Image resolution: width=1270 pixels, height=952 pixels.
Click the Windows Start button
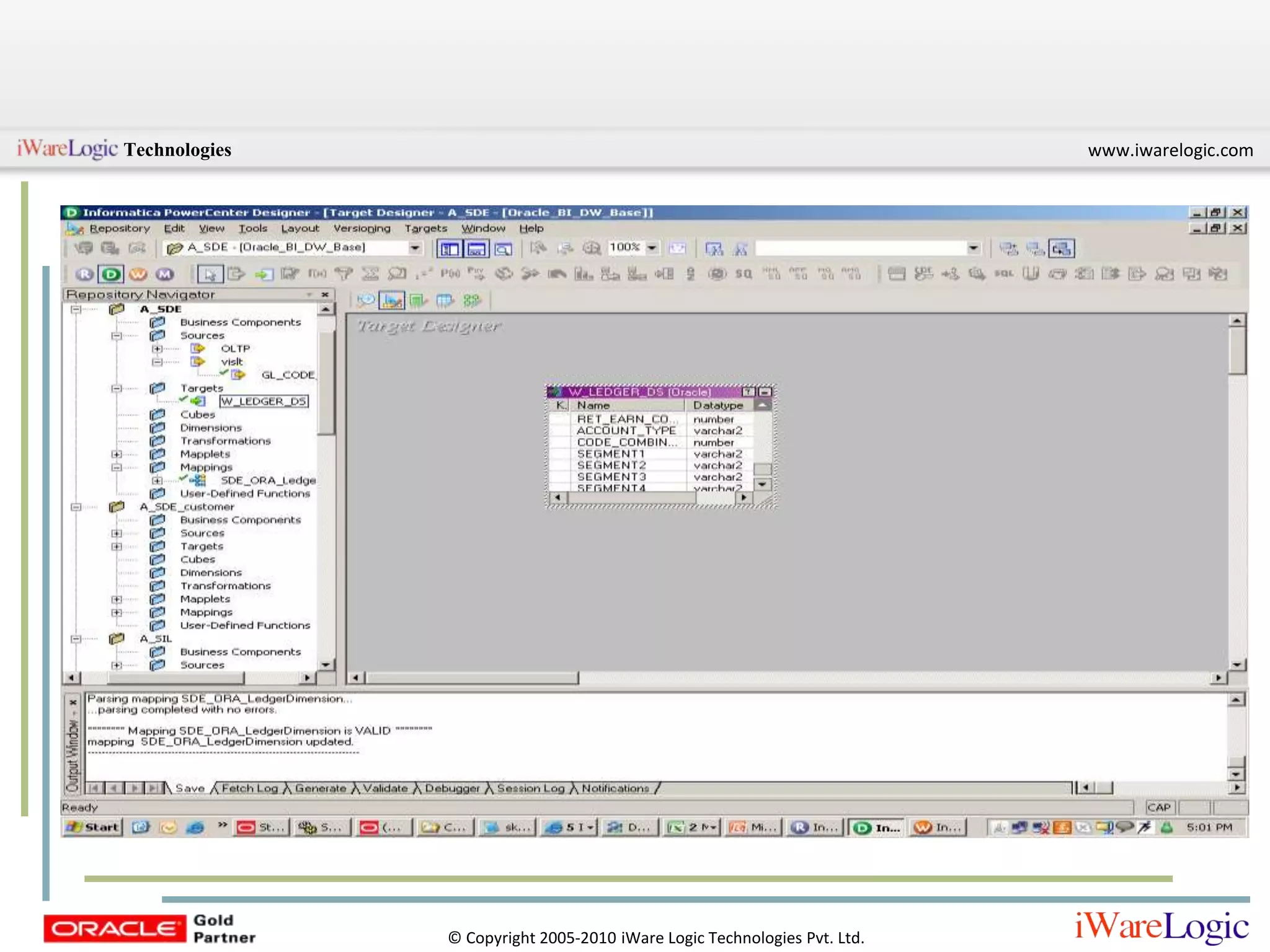coord(93,827)
